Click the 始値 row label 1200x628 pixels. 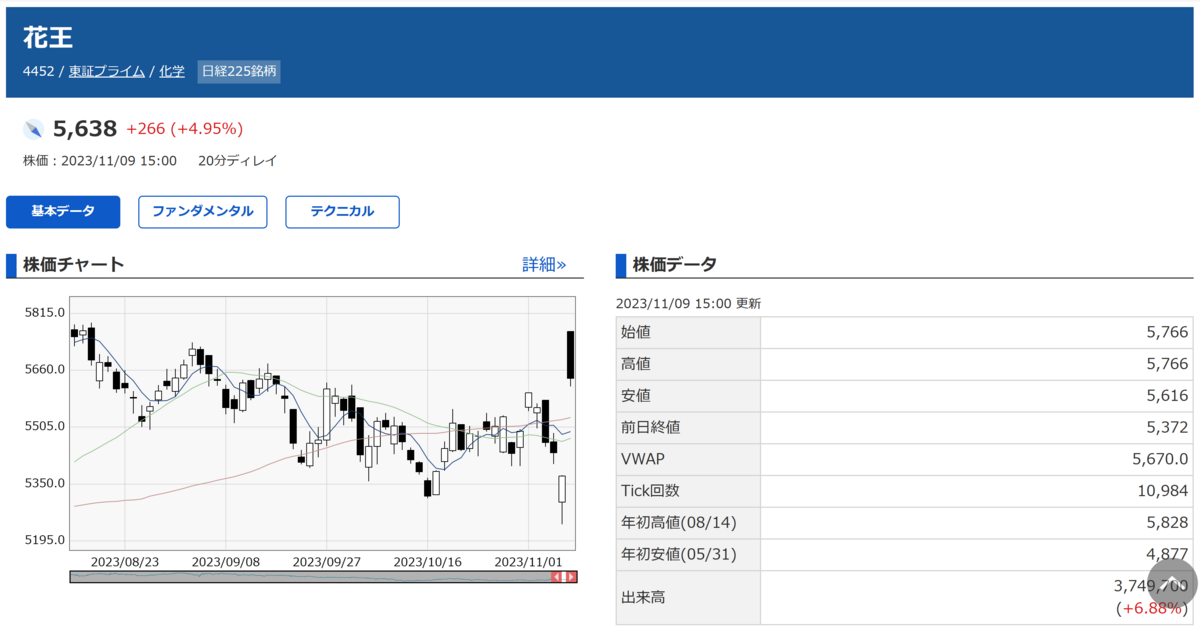(x=636, y=333)
